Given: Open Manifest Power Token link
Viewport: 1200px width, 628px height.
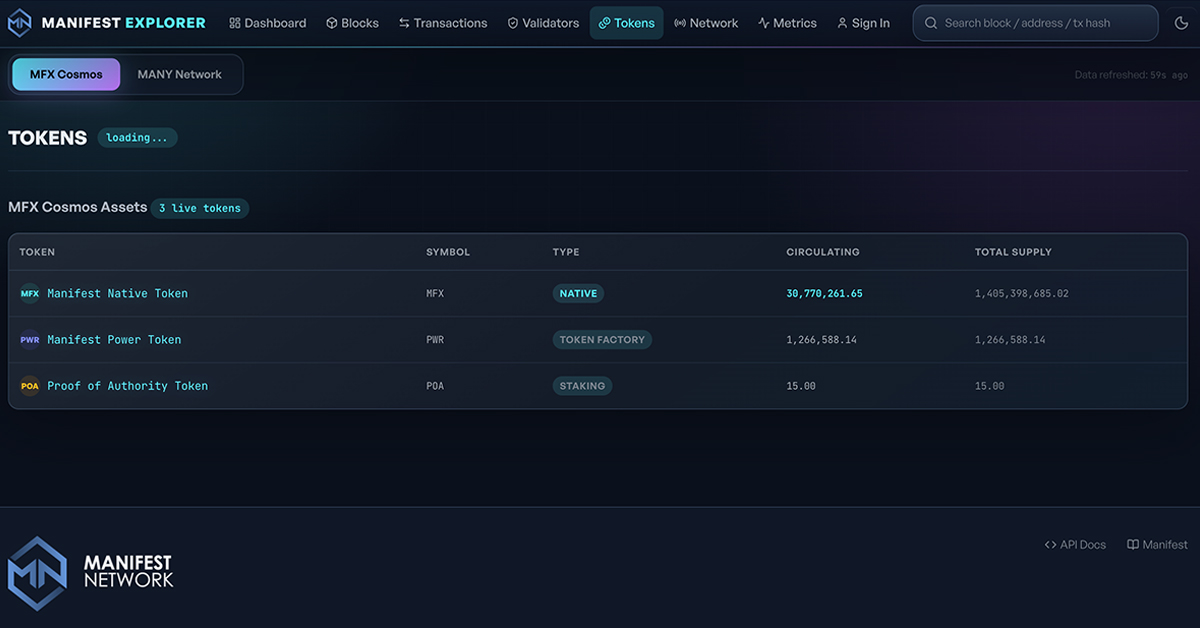Looking at the screenshot, I should click(x=114, y=340).
